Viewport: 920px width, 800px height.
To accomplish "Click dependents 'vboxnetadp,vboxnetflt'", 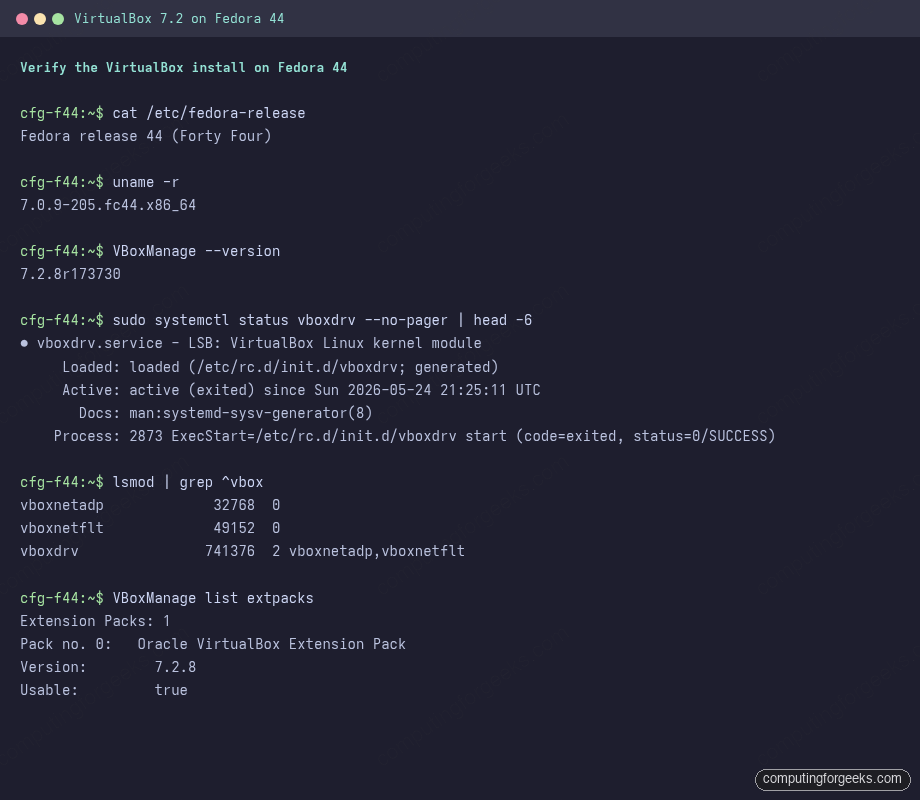I will (377, 551).
